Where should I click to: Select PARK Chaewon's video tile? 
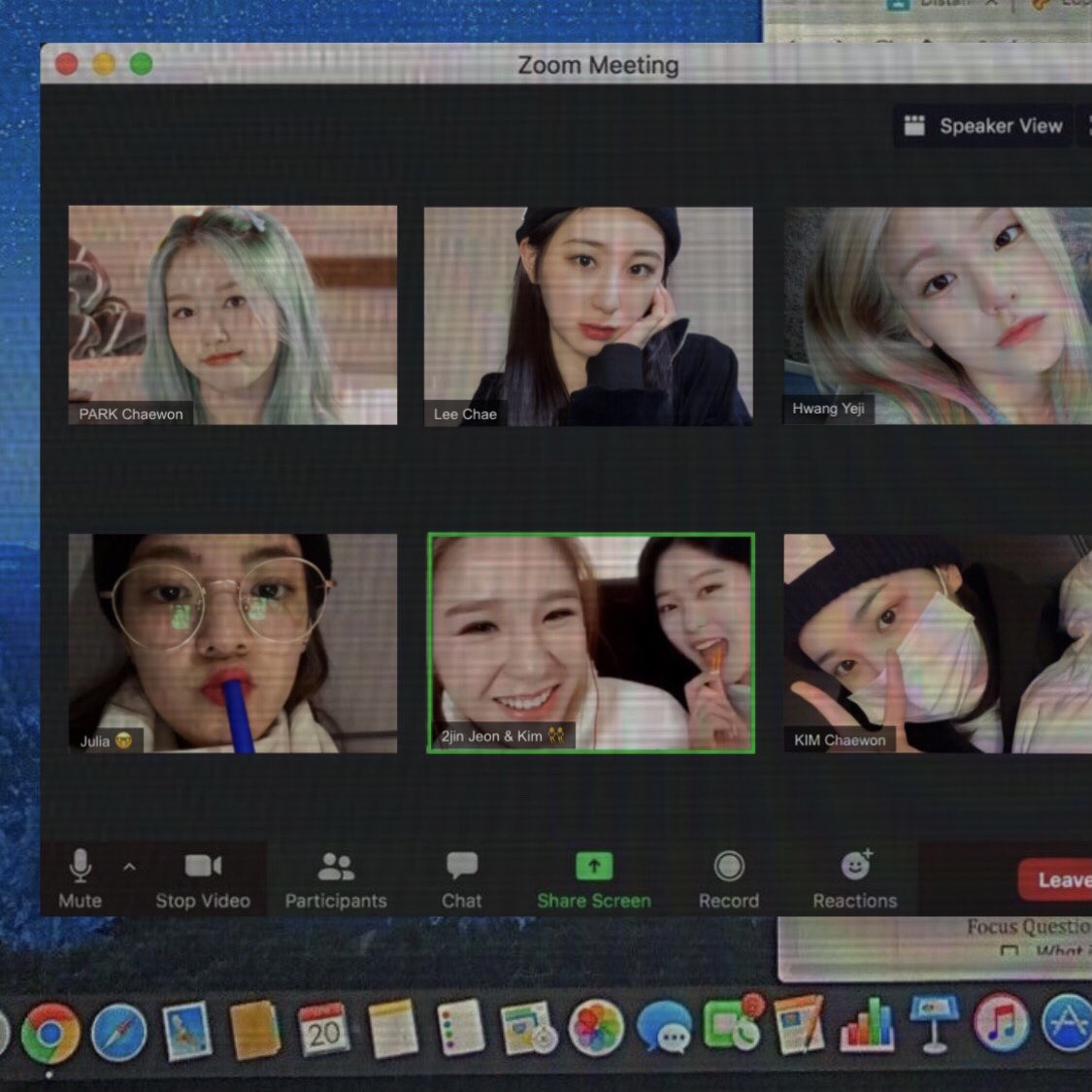[233, 314]
